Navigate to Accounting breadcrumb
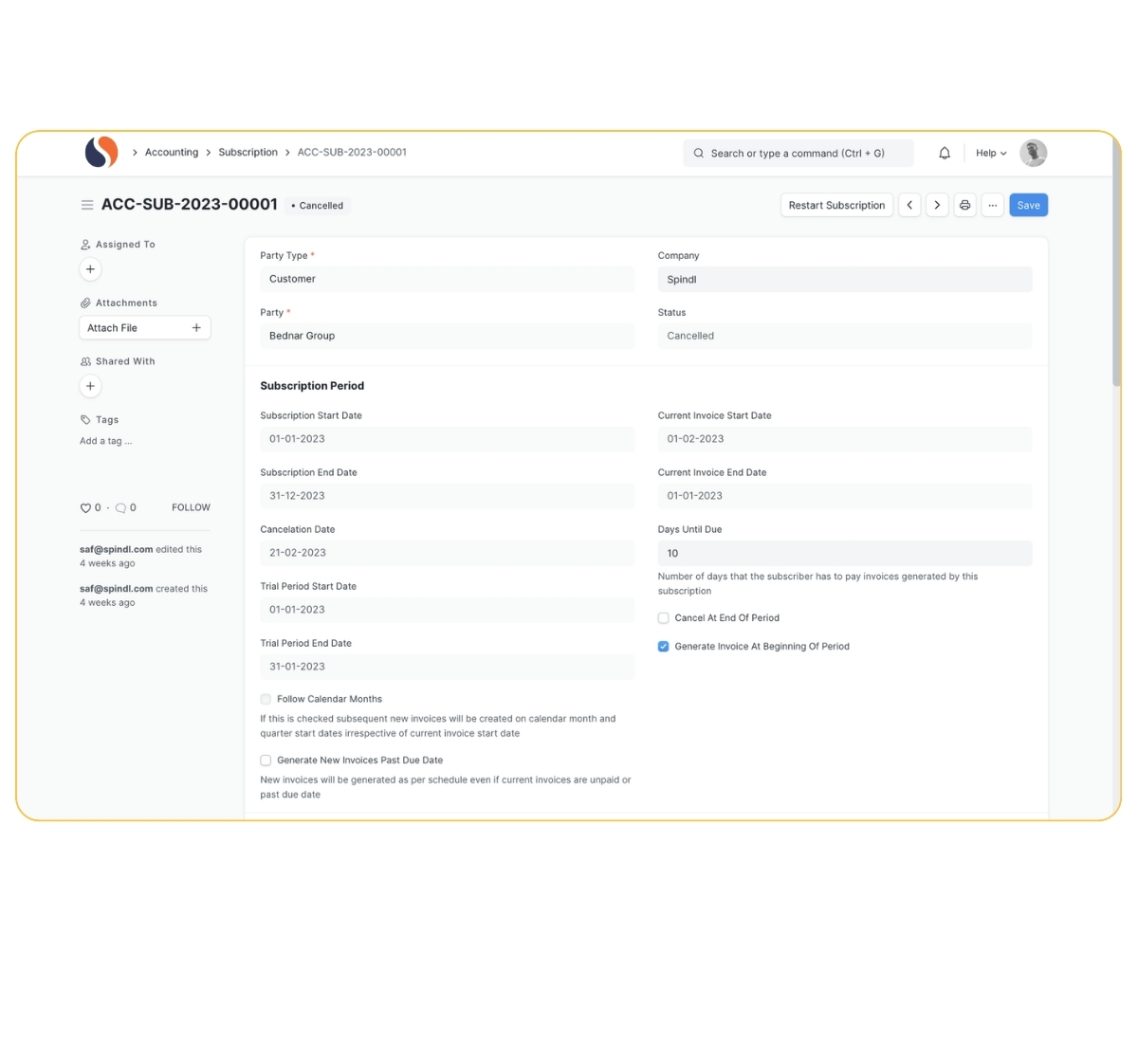 [x=172, y=153]
